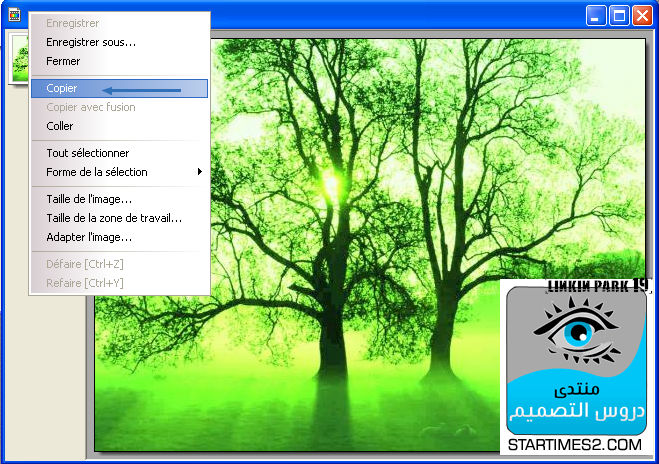
Task: Click the Copier avec fusion entry
Action: point(91,107)
